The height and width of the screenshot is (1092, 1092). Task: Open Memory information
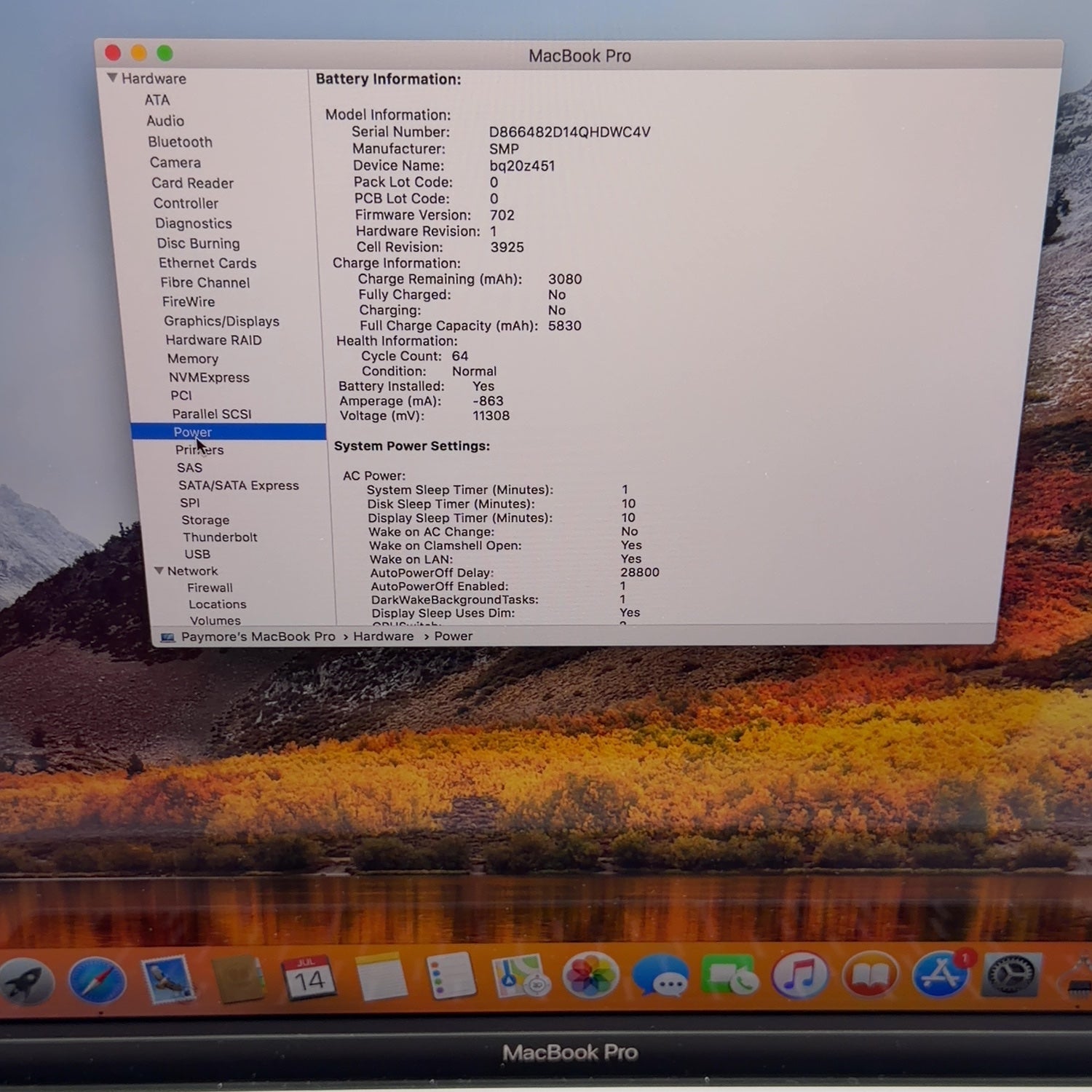point(193,359)
